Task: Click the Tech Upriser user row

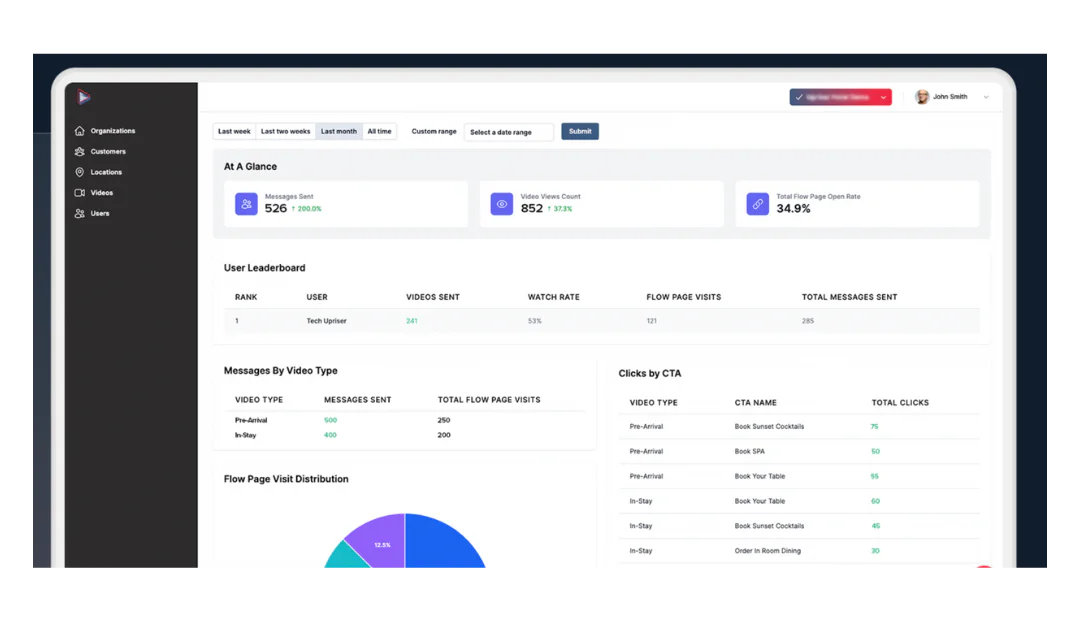Action: [x=602, y=321]
